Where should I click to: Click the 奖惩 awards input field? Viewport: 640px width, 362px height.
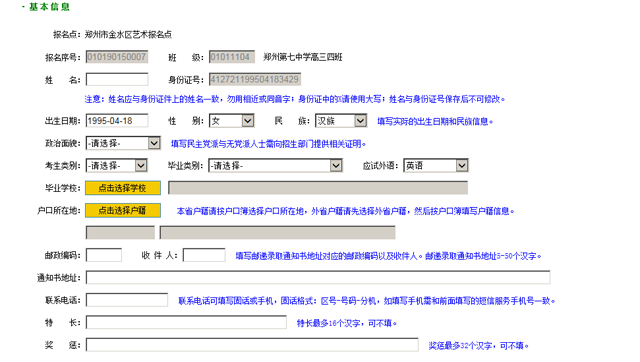click(252, 345)
